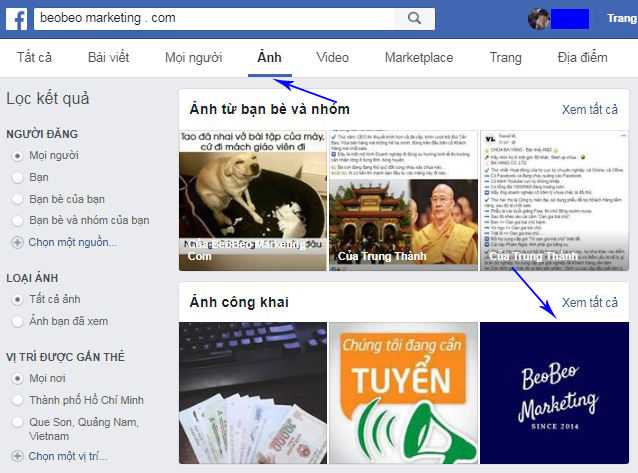Click the search box with beobeo marketing

[x=214, y=18]
